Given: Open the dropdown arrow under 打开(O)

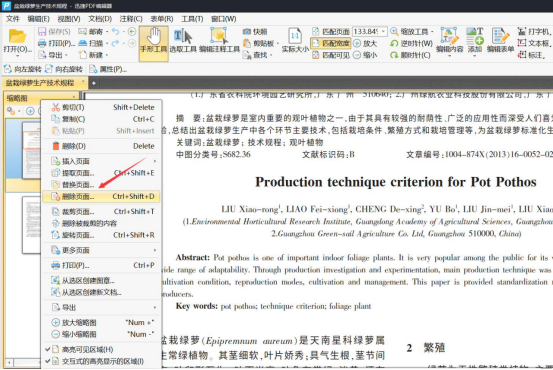Looking at the screenshot, I should point(17,56).
